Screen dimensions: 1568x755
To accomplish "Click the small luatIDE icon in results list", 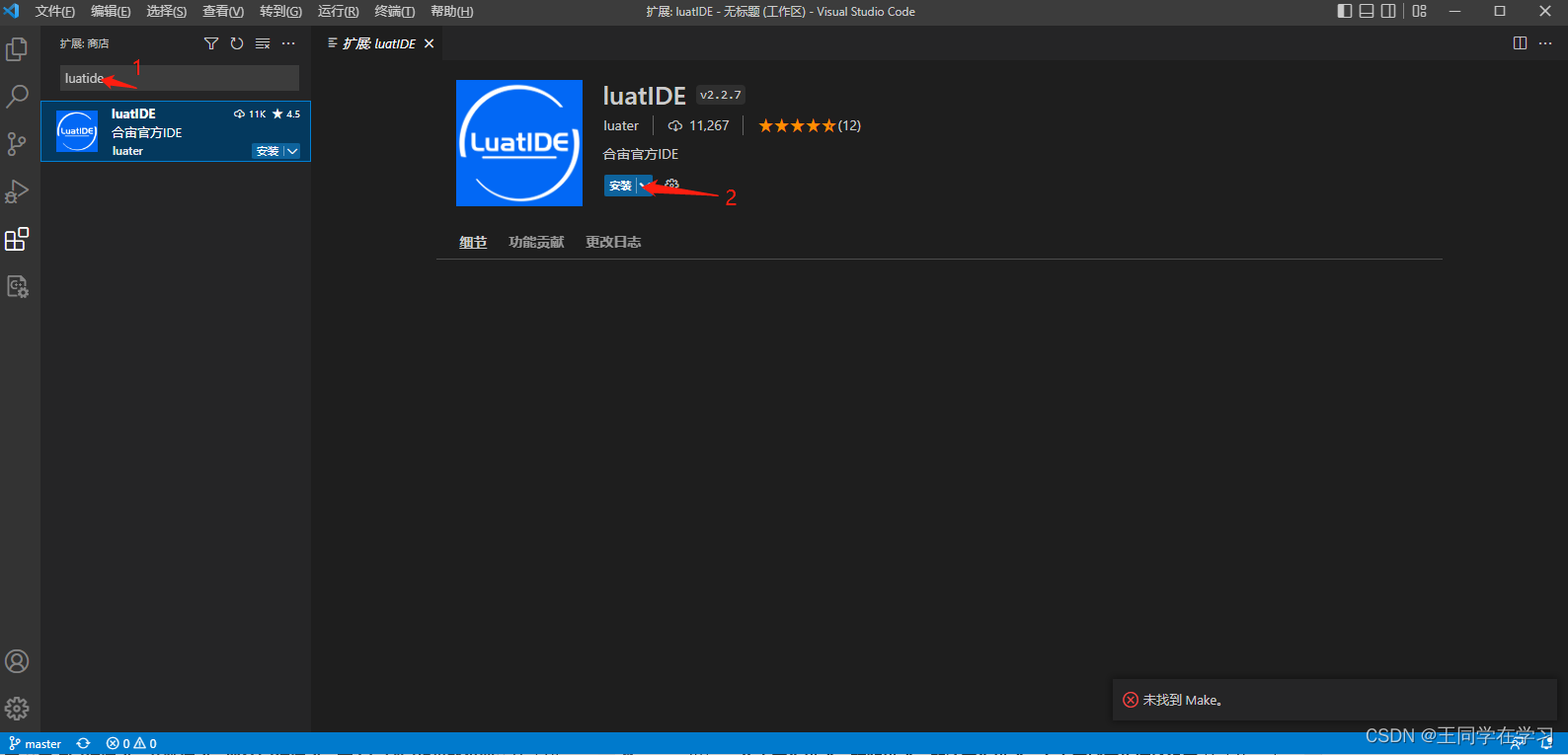I will [77, 131].
